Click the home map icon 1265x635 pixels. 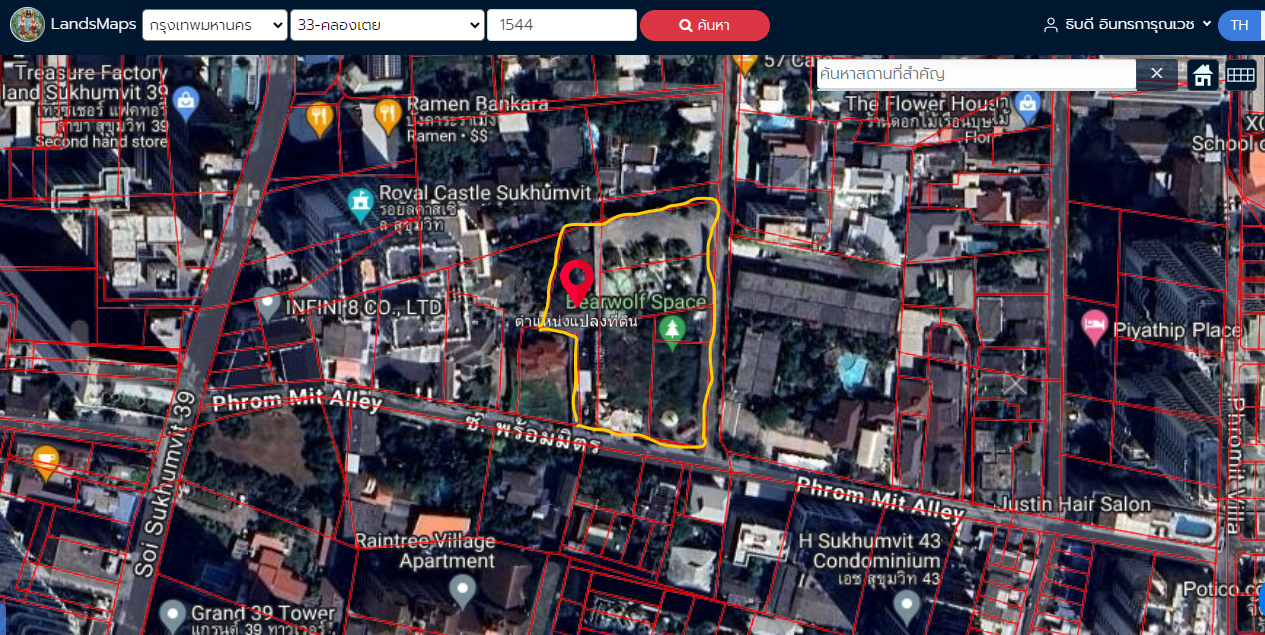point(1203,75)
